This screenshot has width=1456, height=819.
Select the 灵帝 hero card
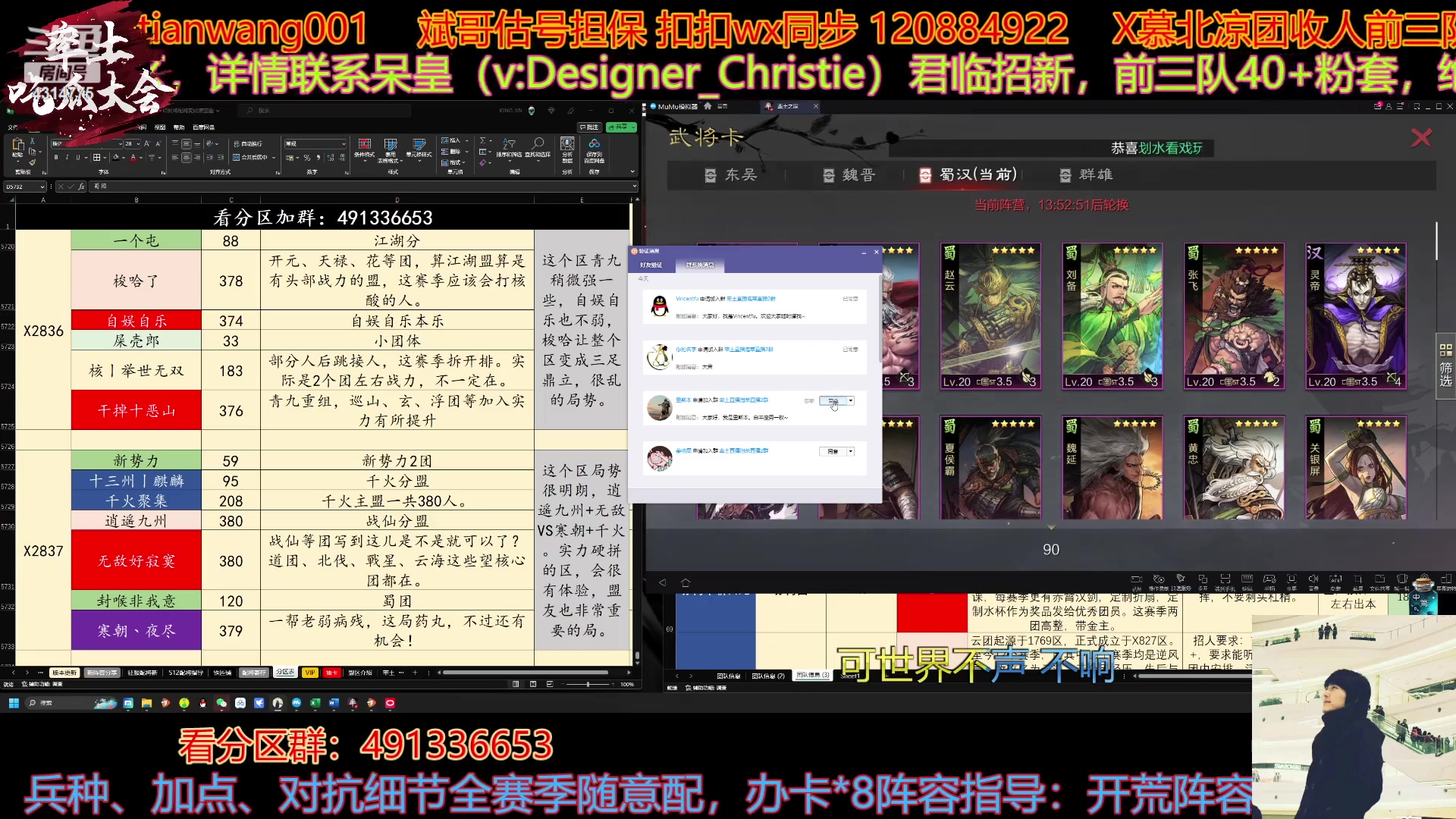(x=1356, y=316)
